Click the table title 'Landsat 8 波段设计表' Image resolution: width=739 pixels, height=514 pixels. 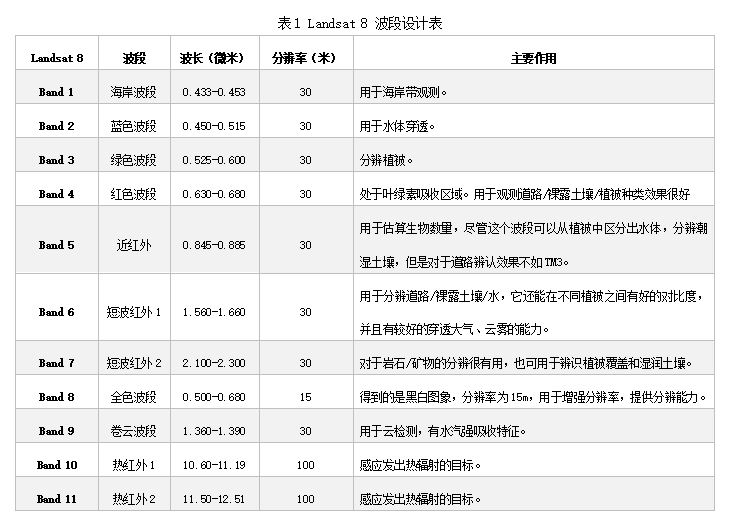(x=375, y=23)
